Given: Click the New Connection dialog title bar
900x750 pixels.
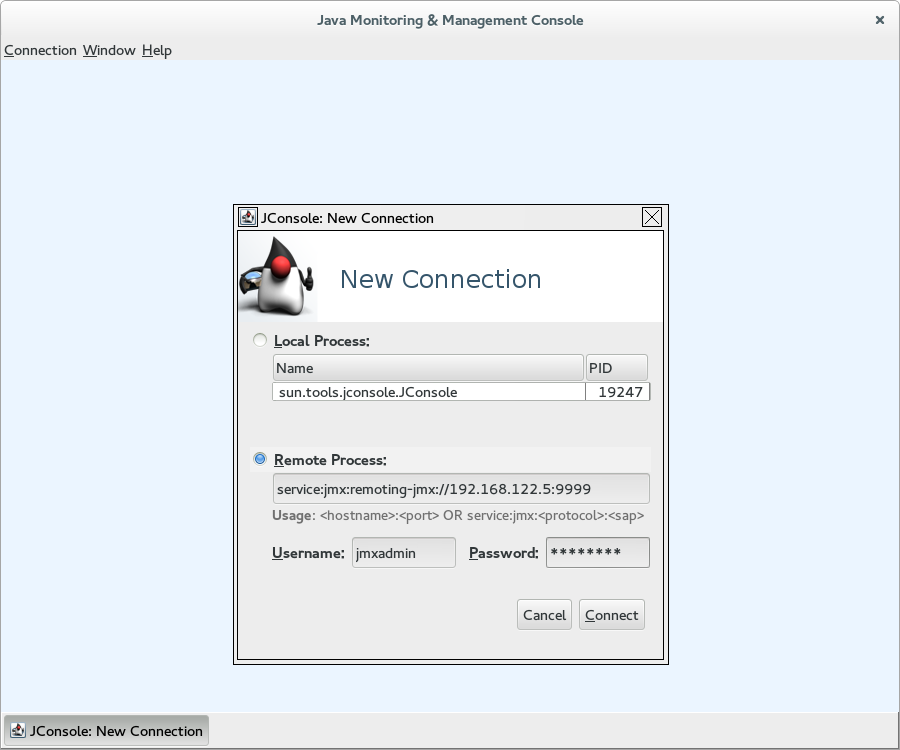Looking at the screenshot, I should [450, 218].
